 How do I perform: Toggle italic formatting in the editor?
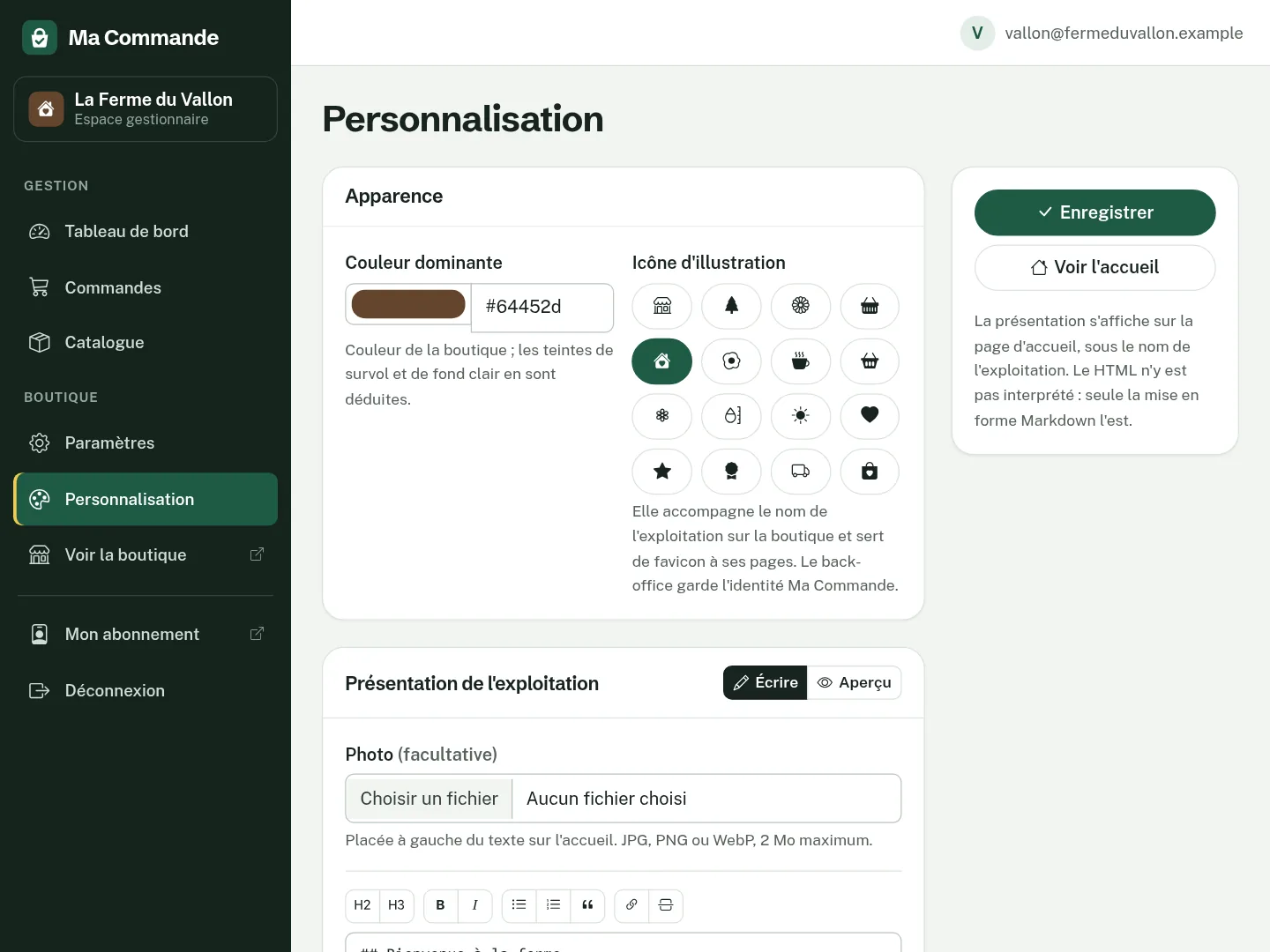coord(474,905)
